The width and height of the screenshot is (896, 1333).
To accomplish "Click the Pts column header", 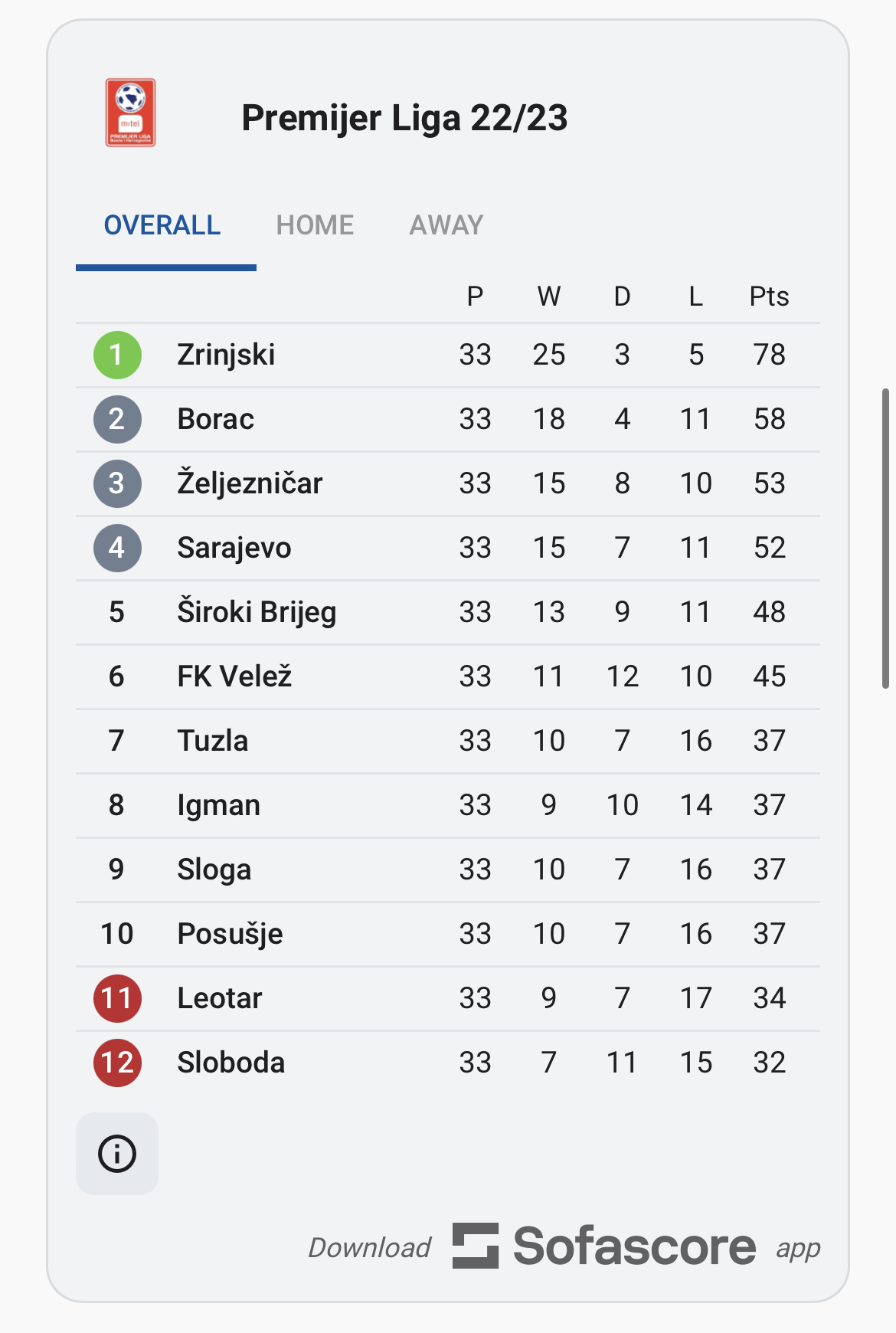I will [x=769, y=296].
